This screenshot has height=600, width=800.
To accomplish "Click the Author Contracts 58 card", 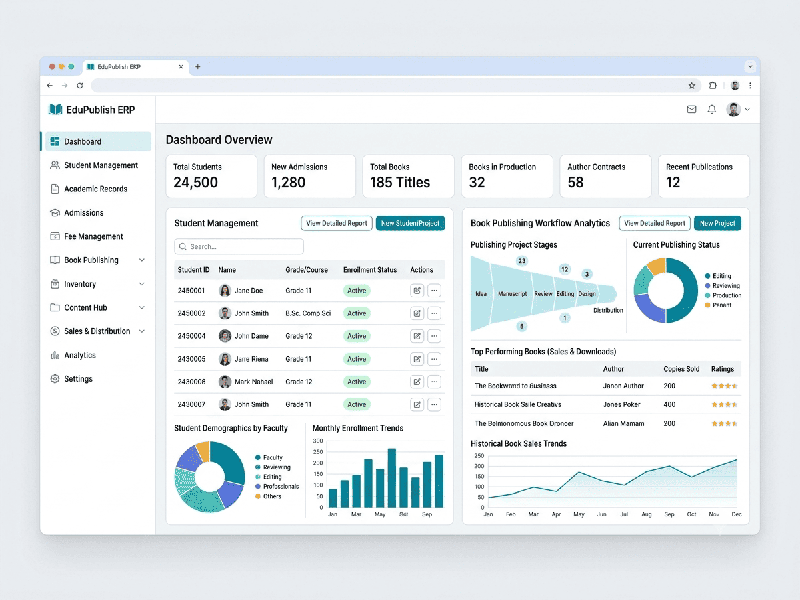I will pyautogui.click(x=606, y=176).
